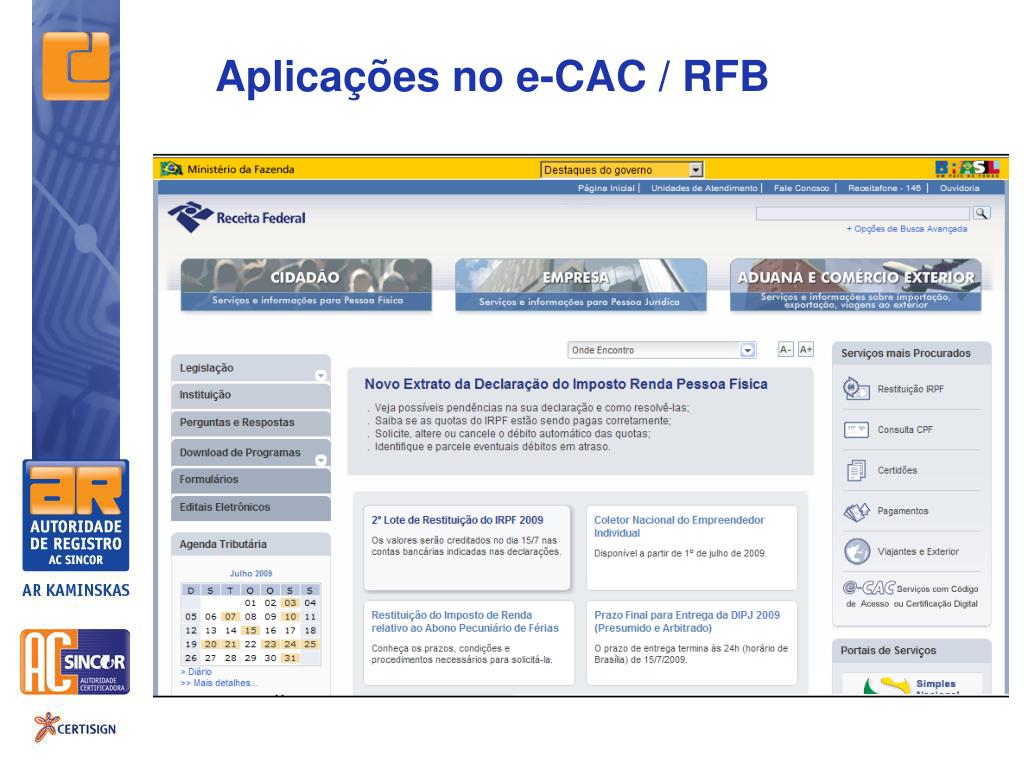Select Editais Eletrônicos menu item
Image resolution: width=1024 pixels, height=768 pixels.
click(x=251, y=507)
